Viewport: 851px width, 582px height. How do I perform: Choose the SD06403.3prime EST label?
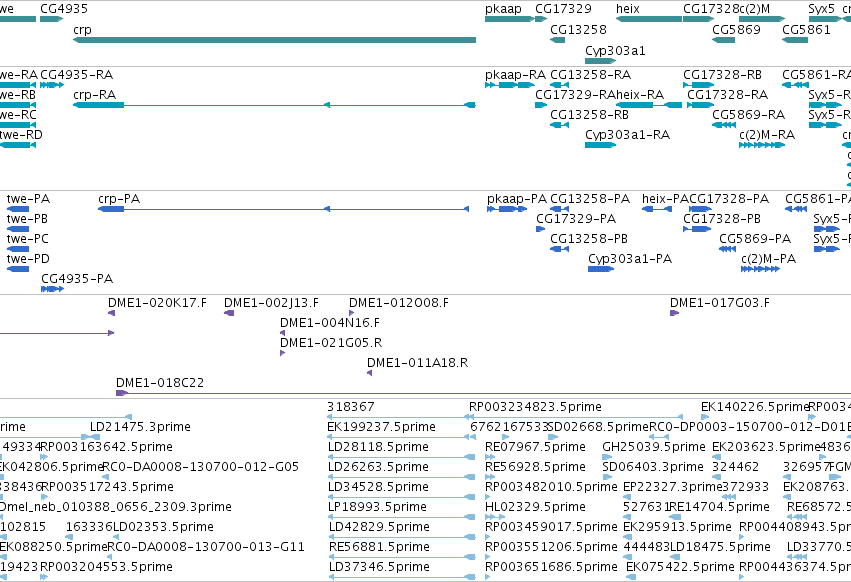[x=653, y=467]
